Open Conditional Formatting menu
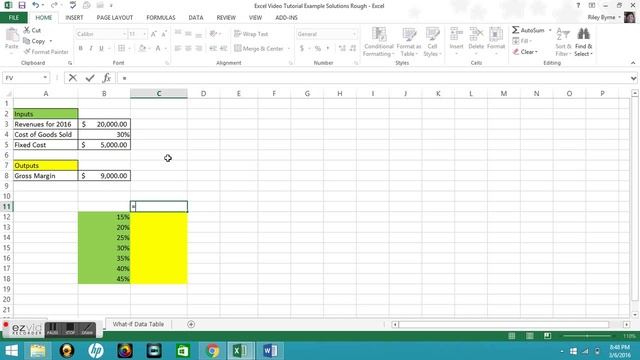 pyautogui.click(x=378, y=42)
